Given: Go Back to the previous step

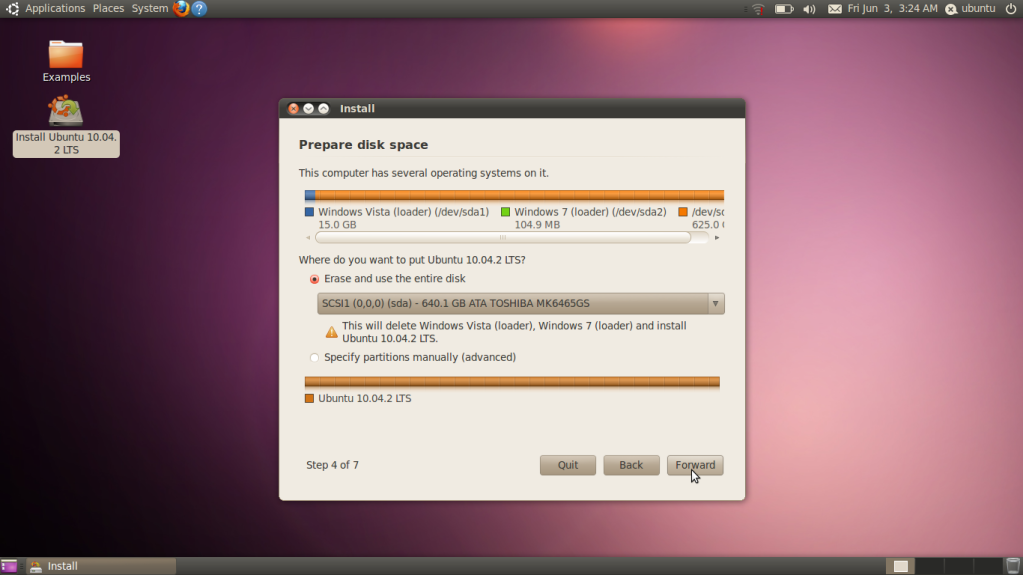Looking at the screenshot, I should 631,465.
